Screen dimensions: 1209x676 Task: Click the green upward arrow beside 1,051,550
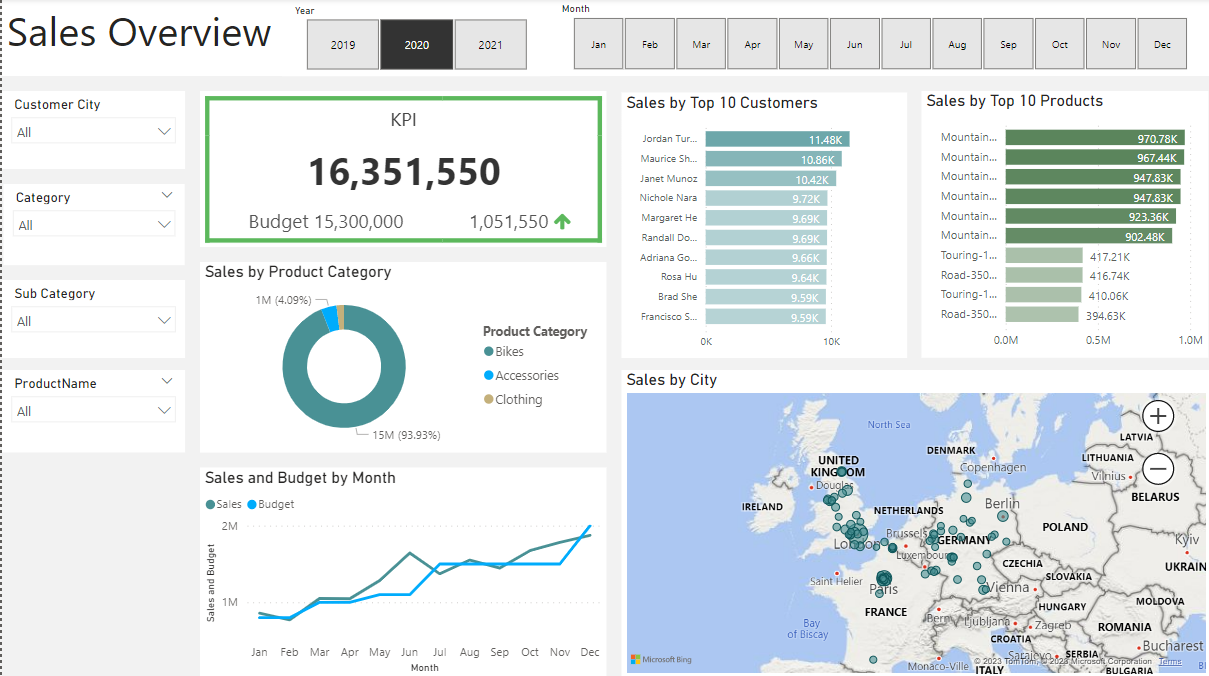click(x=561, y=221)
